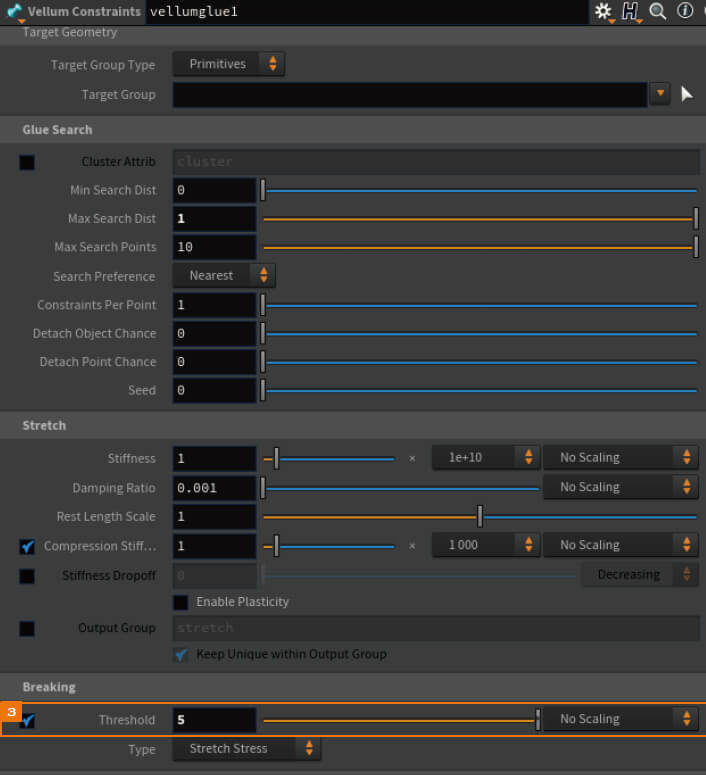This screenshot has width=706, height=775.
Task: Click the Damping Ratio value field
Action: pyautogui.click(x=215, y=488)
